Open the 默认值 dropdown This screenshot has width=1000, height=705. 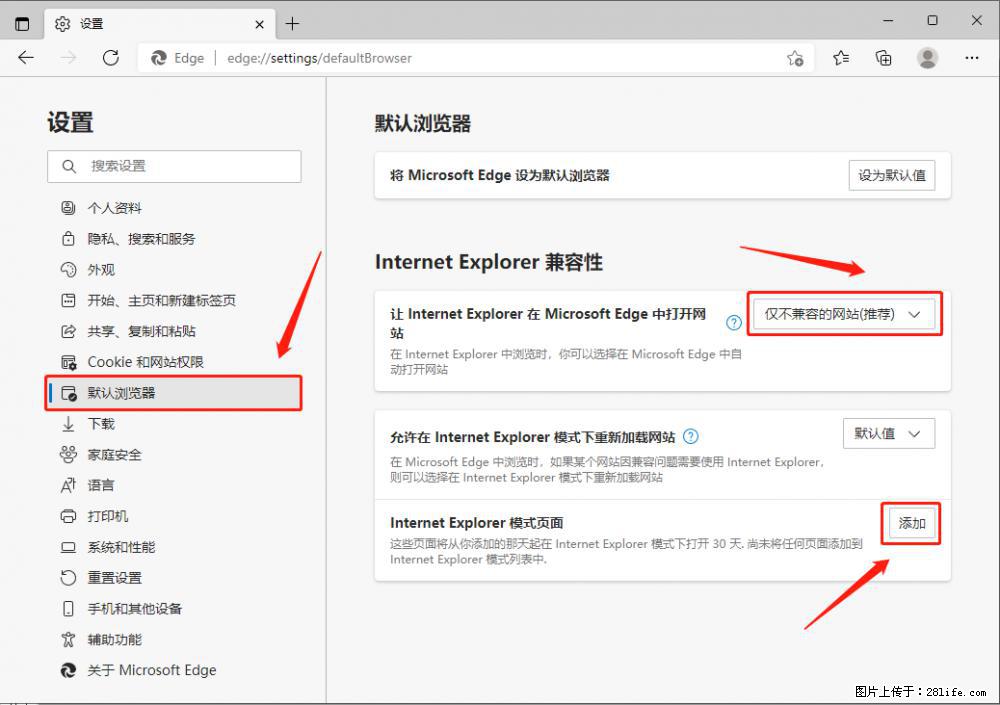pos(888,433)
